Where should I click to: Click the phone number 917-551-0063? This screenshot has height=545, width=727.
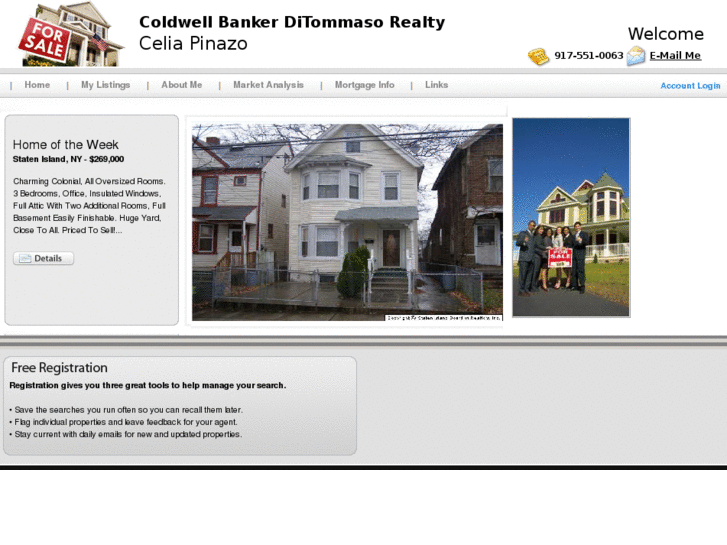(x=588, y=56)
